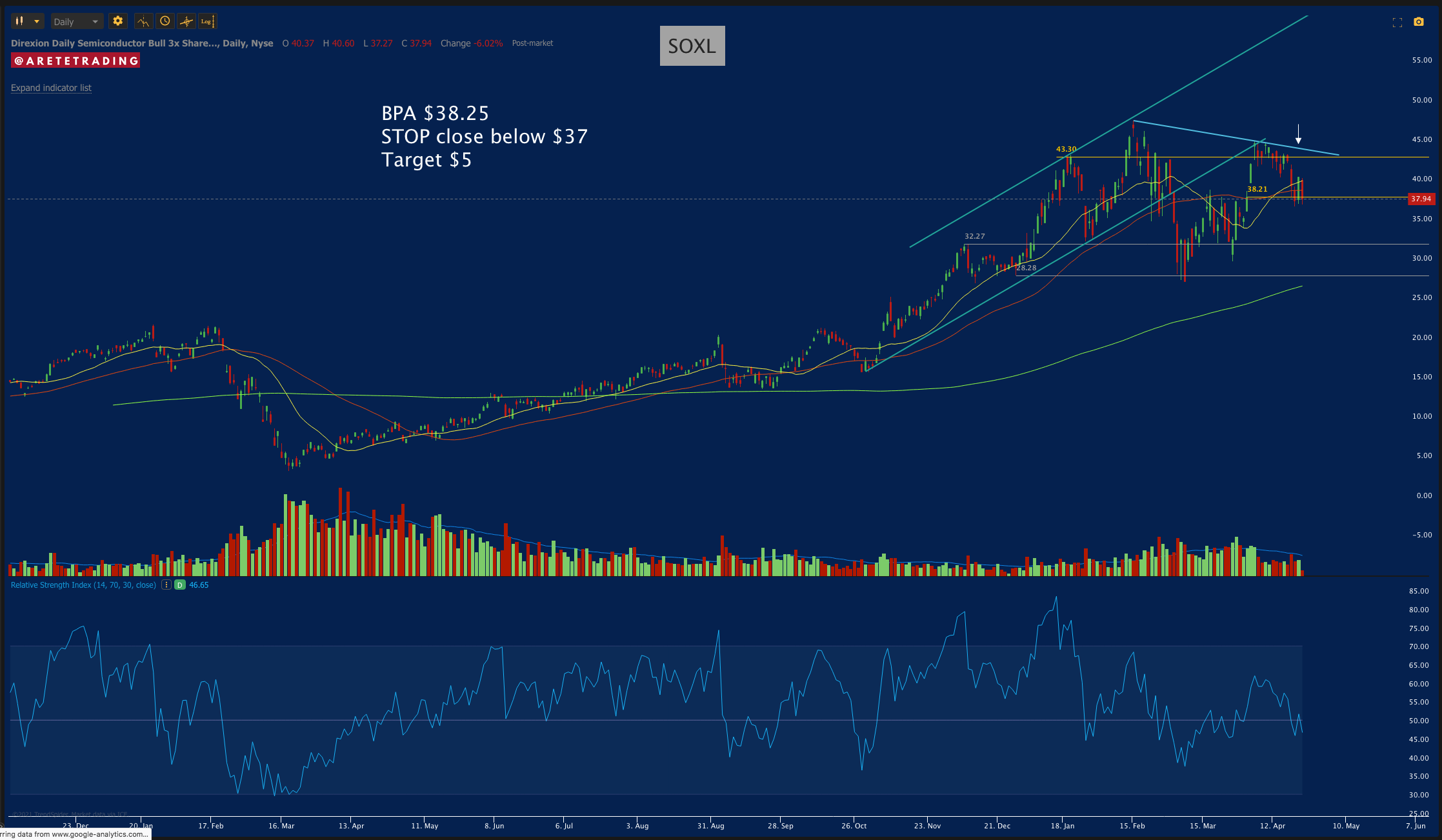Click the 26. Oct date axis label
Screen dimensions: 1442x840
pos(854,826)
